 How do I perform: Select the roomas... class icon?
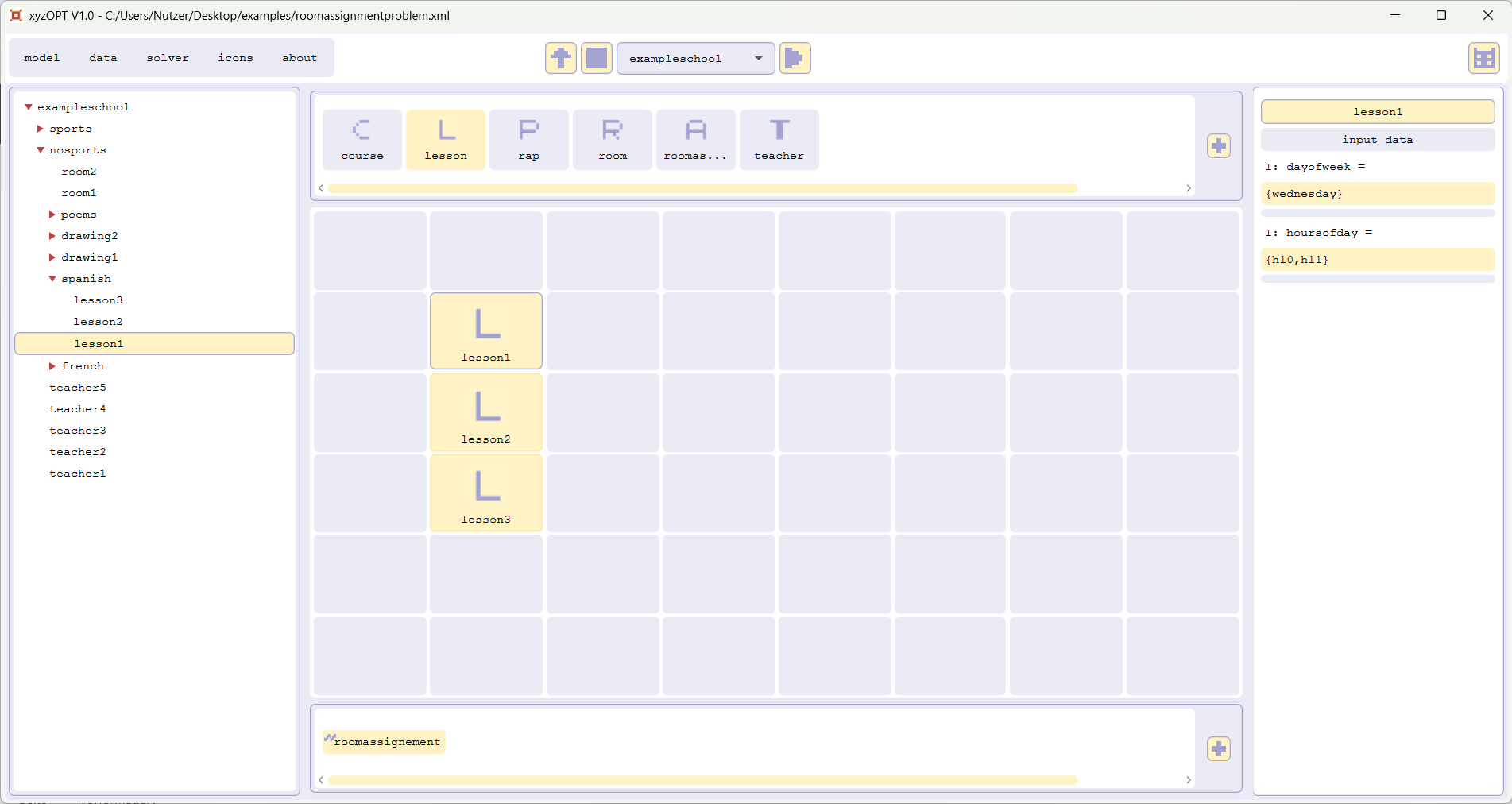696,140
